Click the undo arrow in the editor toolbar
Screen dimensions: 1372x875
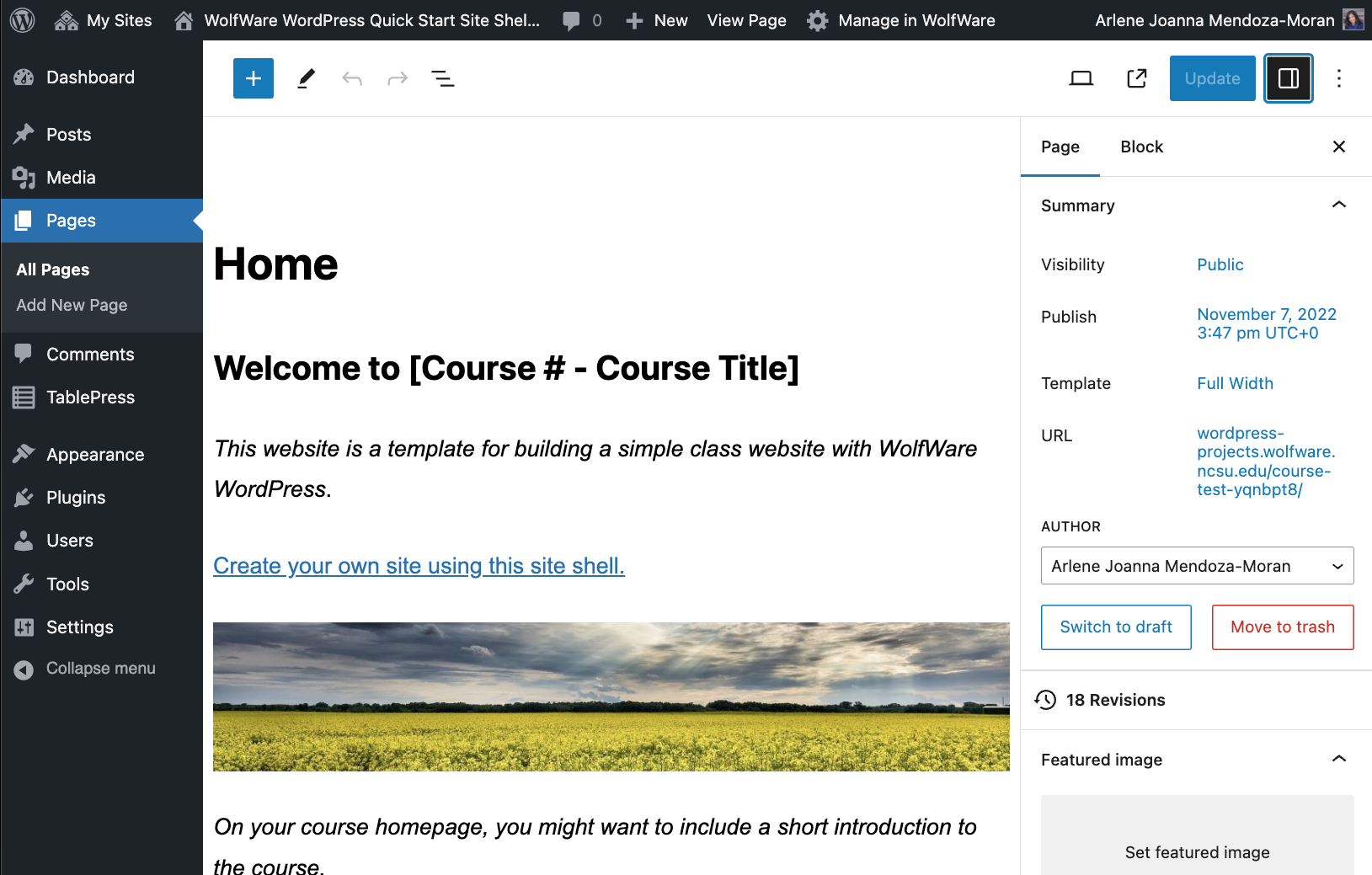click(352, 77)
